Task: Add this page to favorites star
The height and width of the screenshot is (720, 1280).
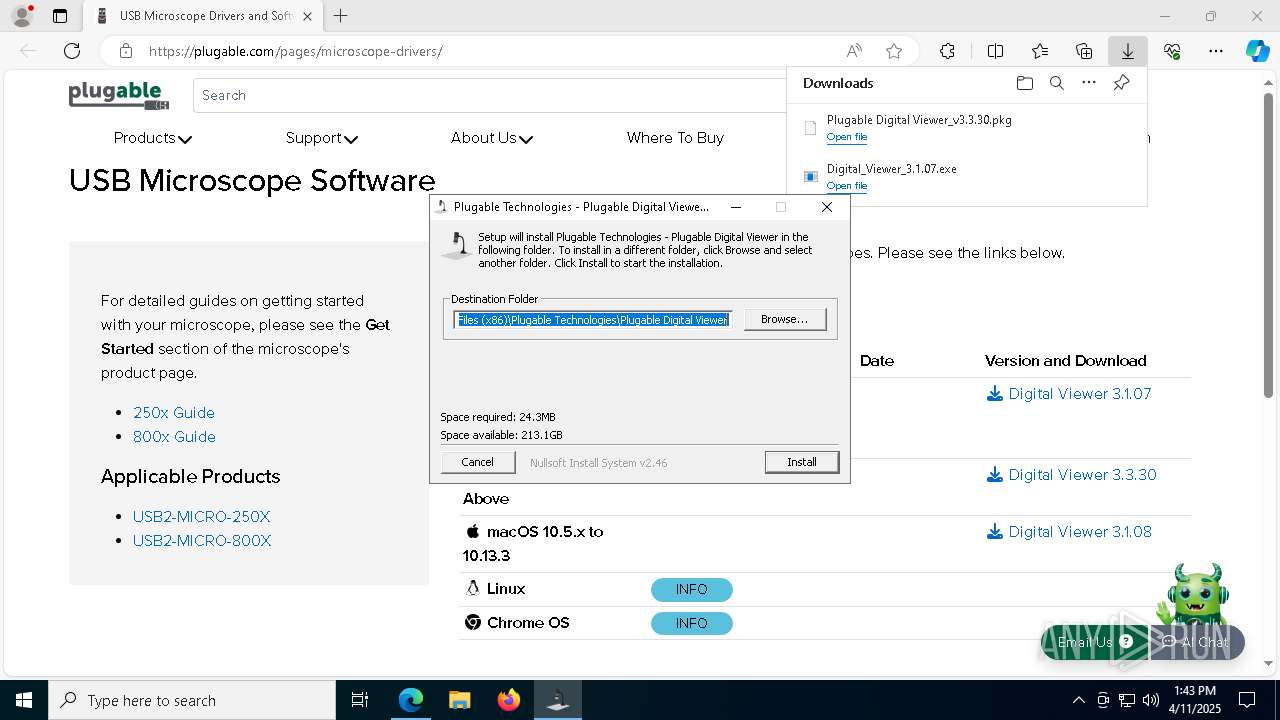Action: [x=894, y=51]
